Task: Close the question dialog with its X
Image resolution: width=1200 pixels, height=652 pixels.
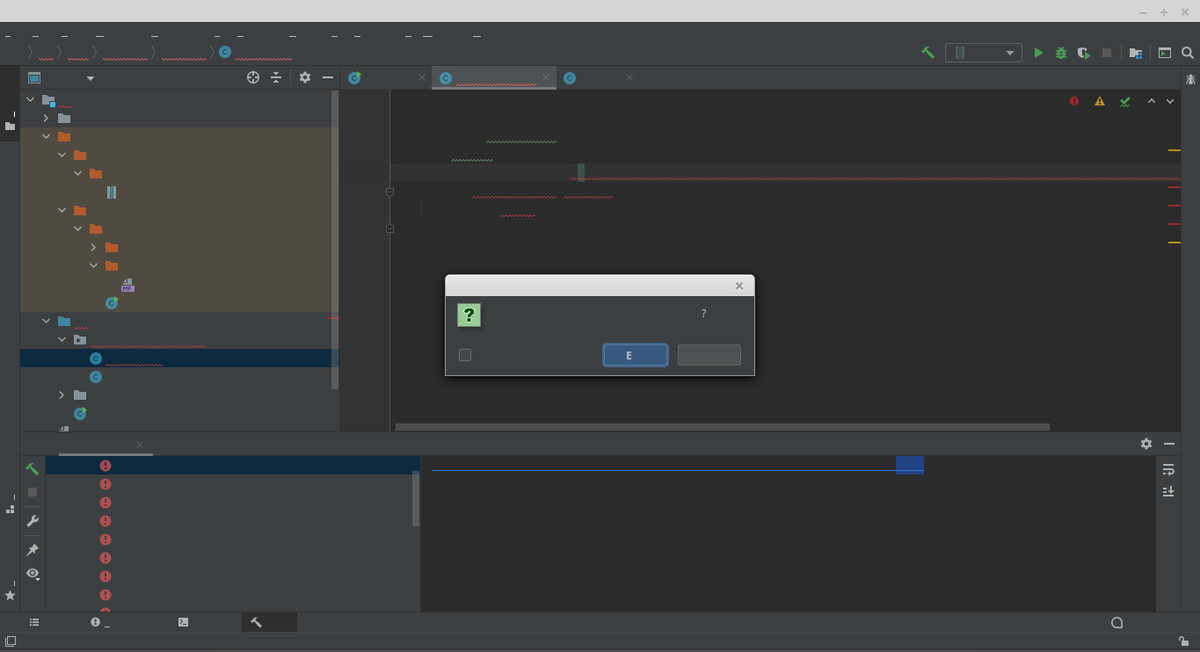Action: (739, 286)
